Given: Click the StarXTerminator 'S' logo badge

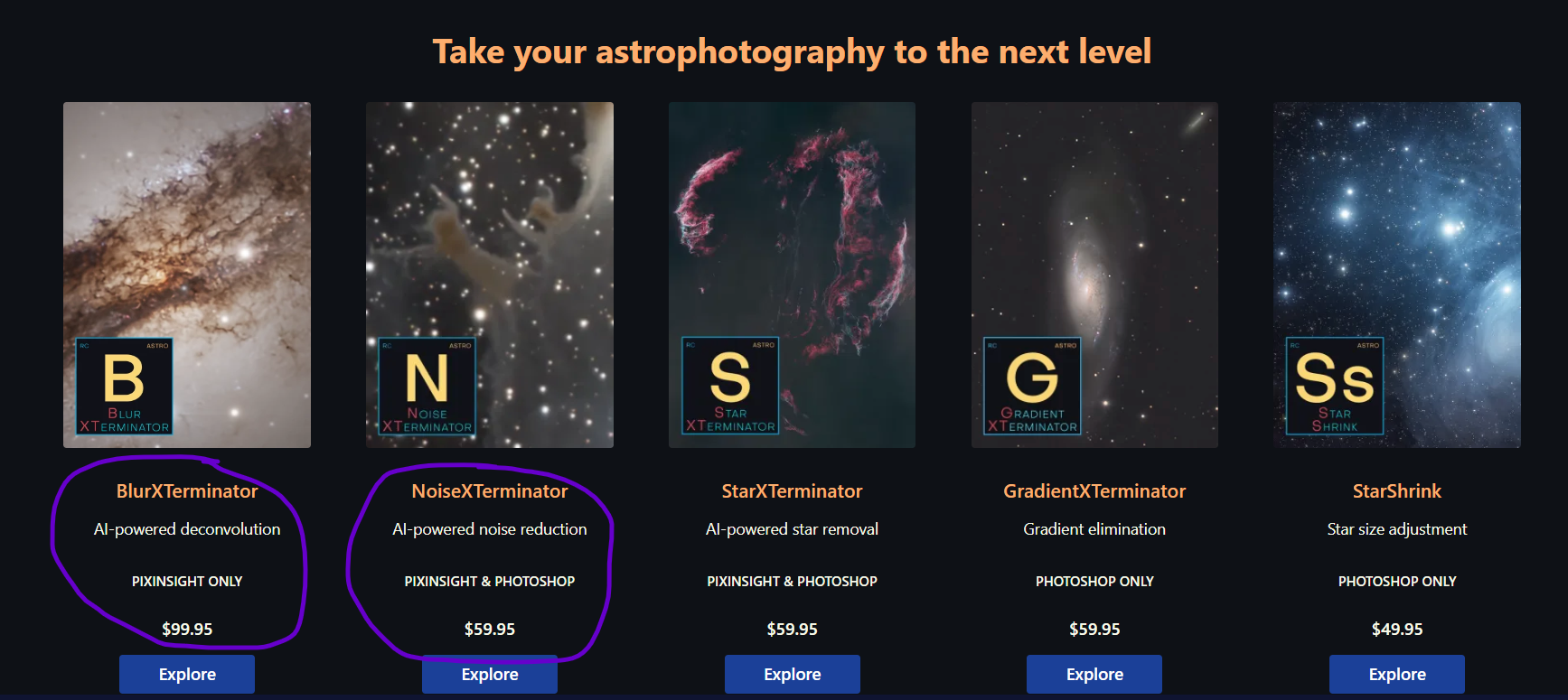Looking at the screenshot, I should 729,387.
